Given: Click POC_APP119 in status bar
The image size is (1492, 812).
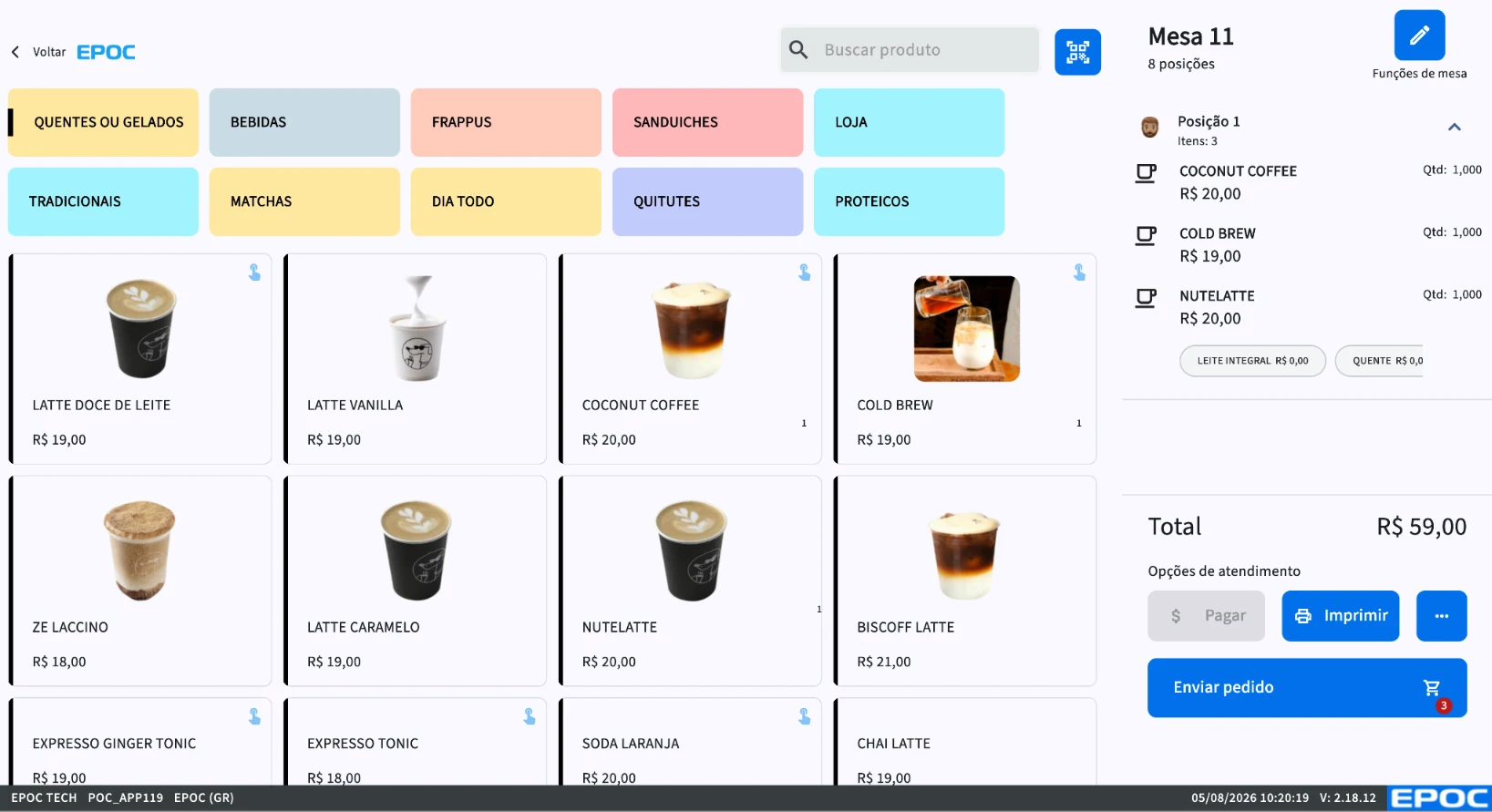Looking at the screenshot, I should 125,798.
